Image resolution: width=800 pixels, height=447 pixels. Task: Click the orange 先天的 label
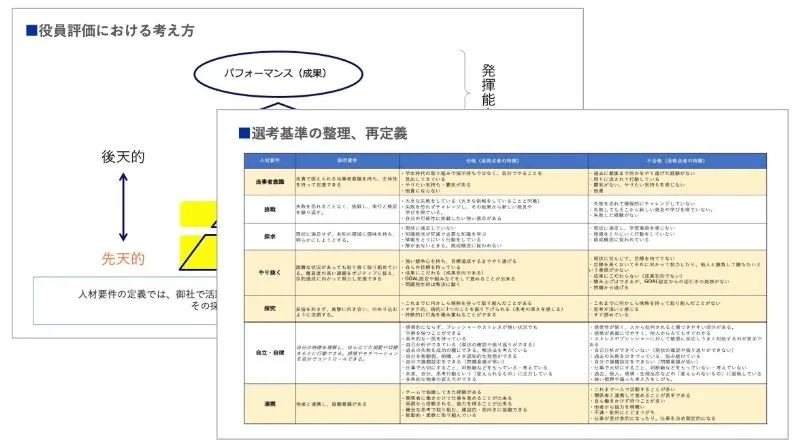pyautogui.click(x=123, y=259)
